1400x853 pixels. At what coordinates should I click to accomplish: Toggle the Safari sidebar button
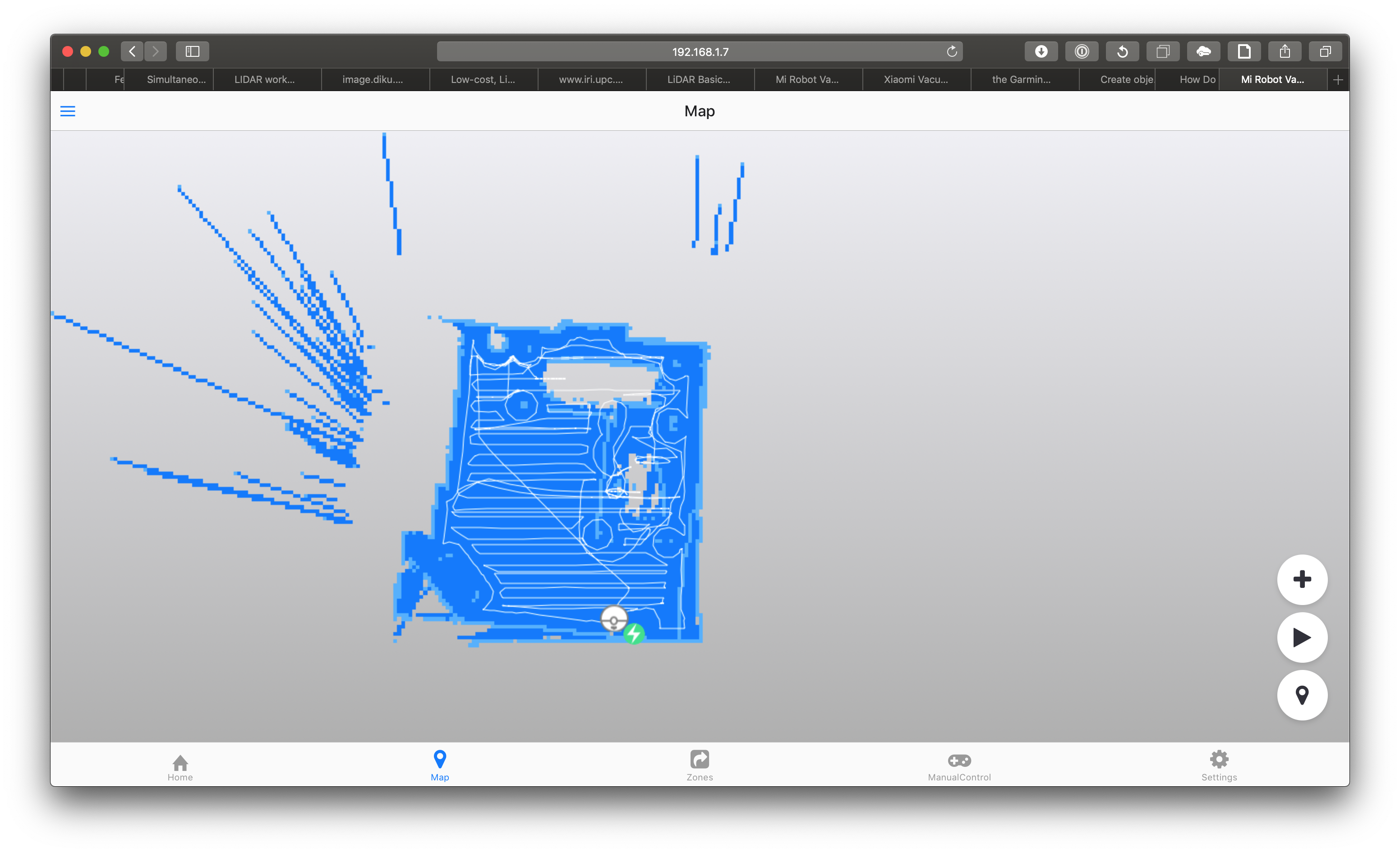point(193,52)
